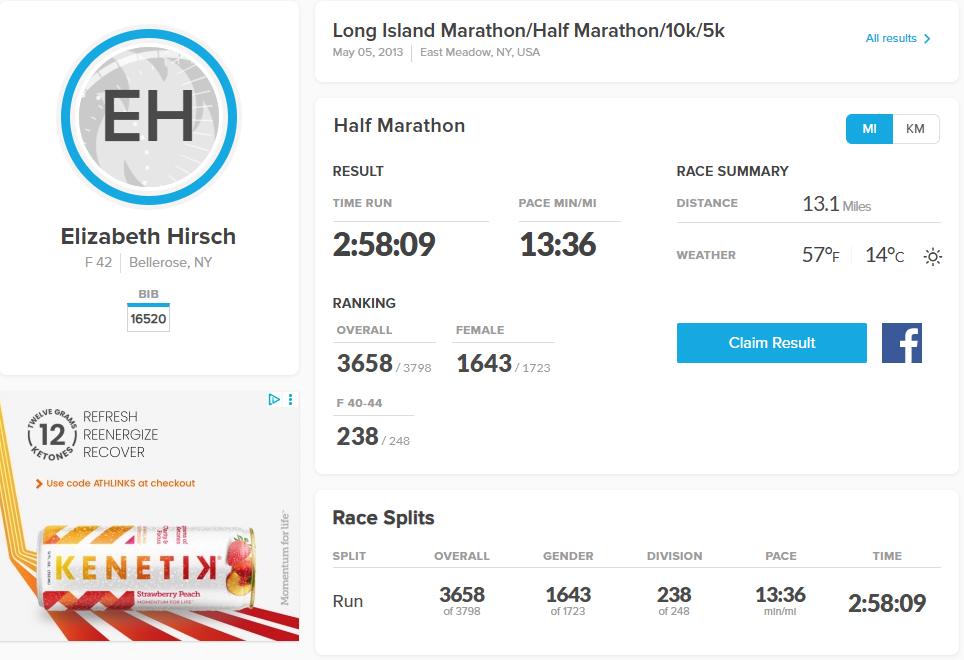Click the sunny weather icon

click(932, 256)
